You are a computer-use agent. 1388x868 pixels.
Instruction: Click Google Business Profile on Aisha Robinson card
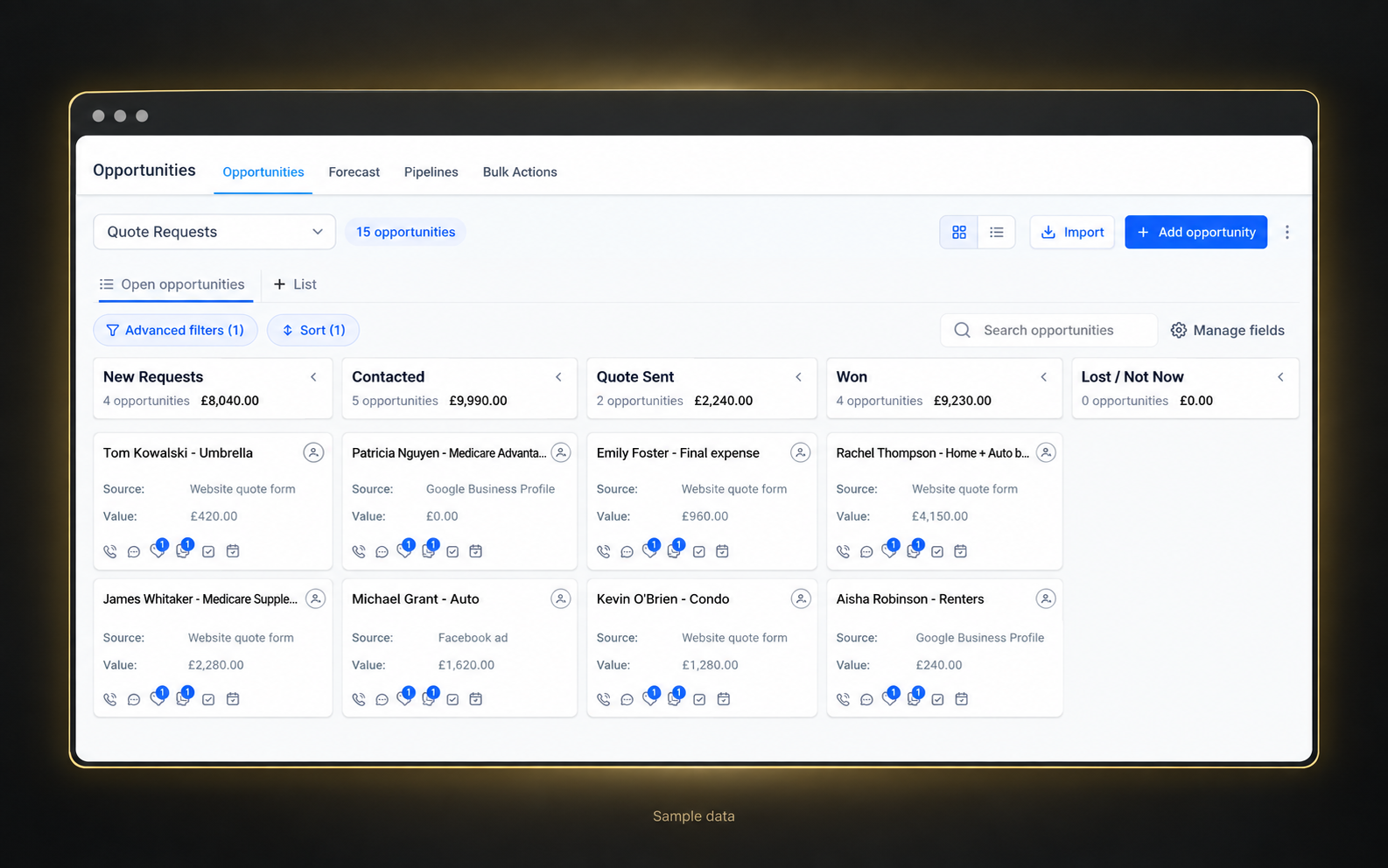[x=980, y=638]
